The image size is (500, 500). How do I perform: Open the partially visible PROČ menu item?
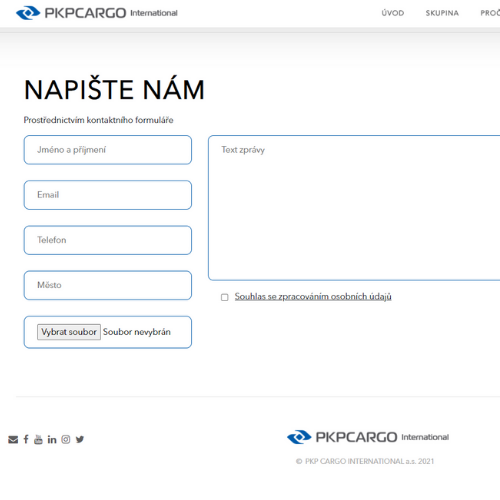click(490, 13)
